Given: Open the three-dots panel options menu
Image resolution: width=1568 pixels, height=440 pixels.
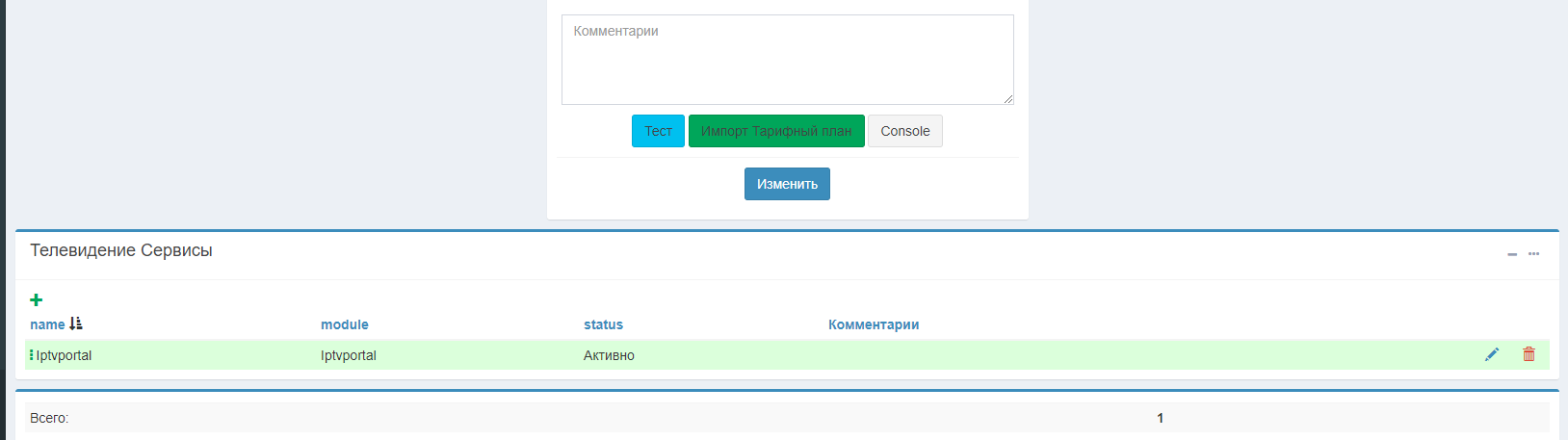Looking at the screenshot, I should pyautogui.click(x=1534, y=254).
